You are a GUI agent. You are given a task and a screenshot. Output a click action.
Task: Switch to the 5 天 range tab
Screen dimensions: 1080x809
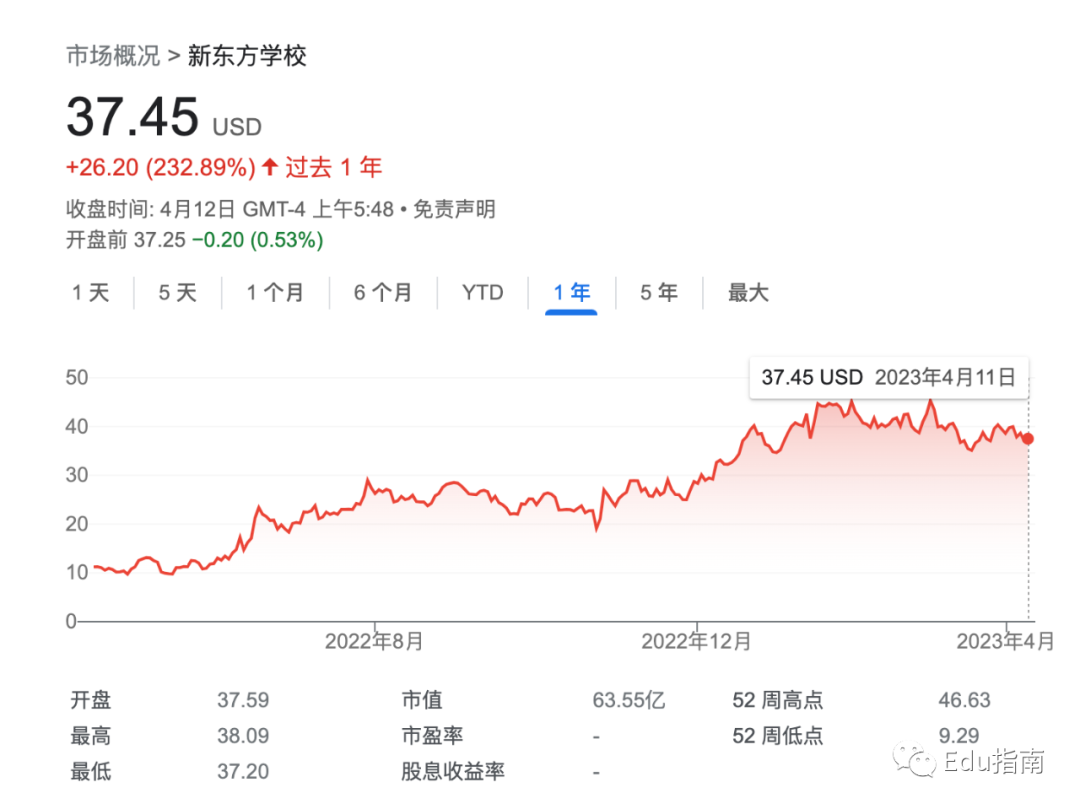pyautogui.click(x=178, y=293)
